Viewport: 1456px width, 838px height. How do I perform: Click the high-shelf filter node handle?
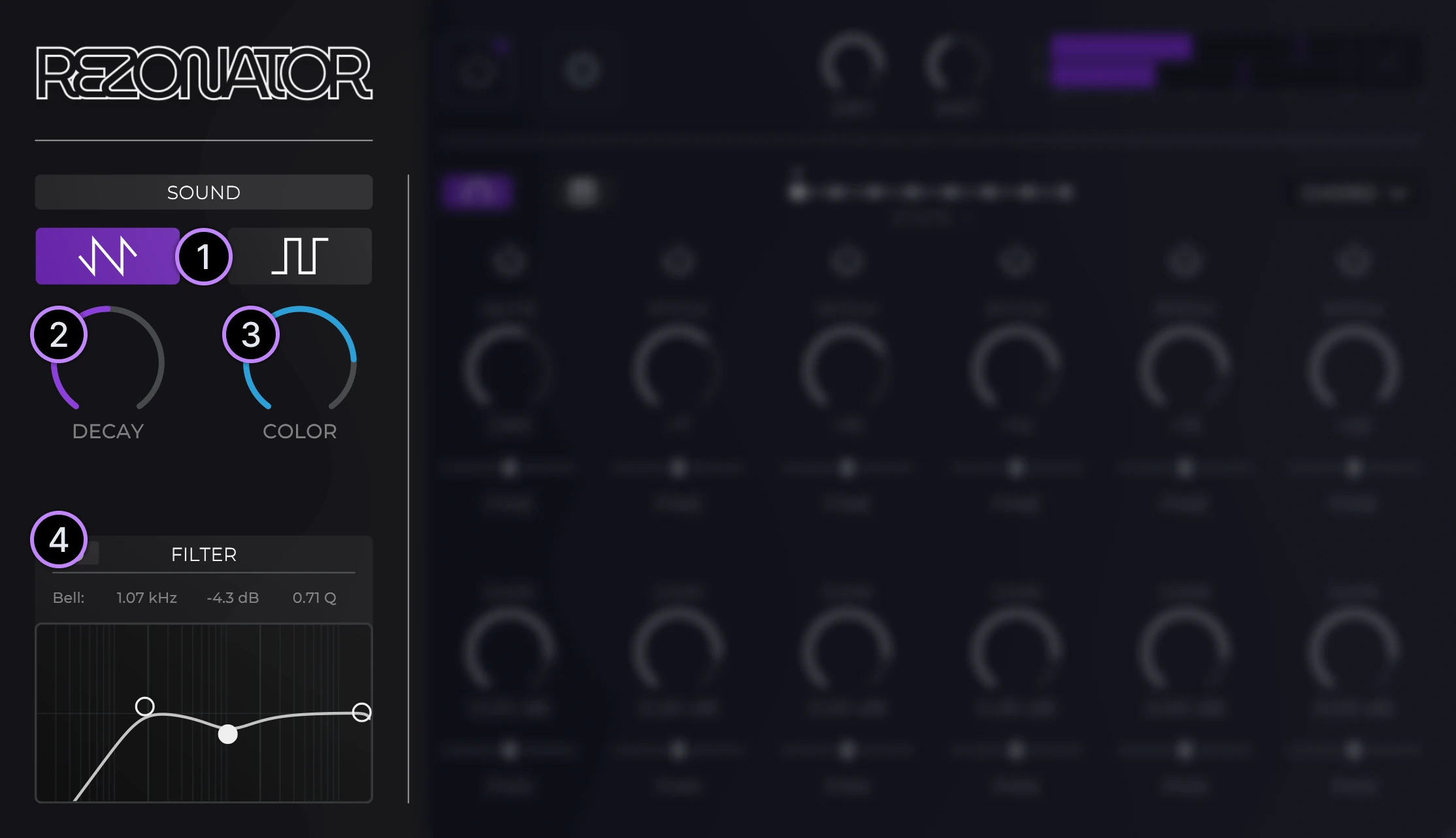click(361, 711)
